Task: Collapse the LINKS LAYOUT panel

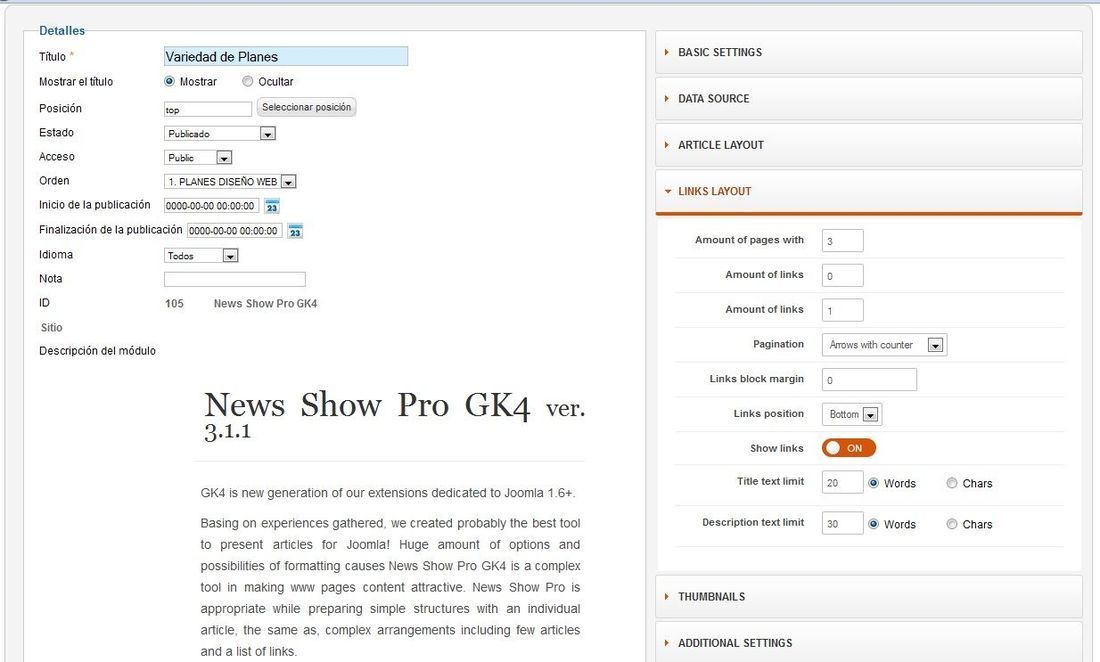Action: click(x=868, y=191)
